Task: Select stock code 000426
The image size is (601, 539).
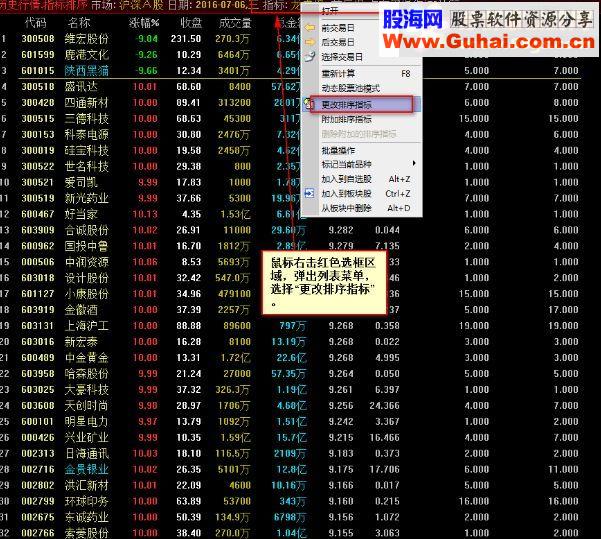Action: 38,437
